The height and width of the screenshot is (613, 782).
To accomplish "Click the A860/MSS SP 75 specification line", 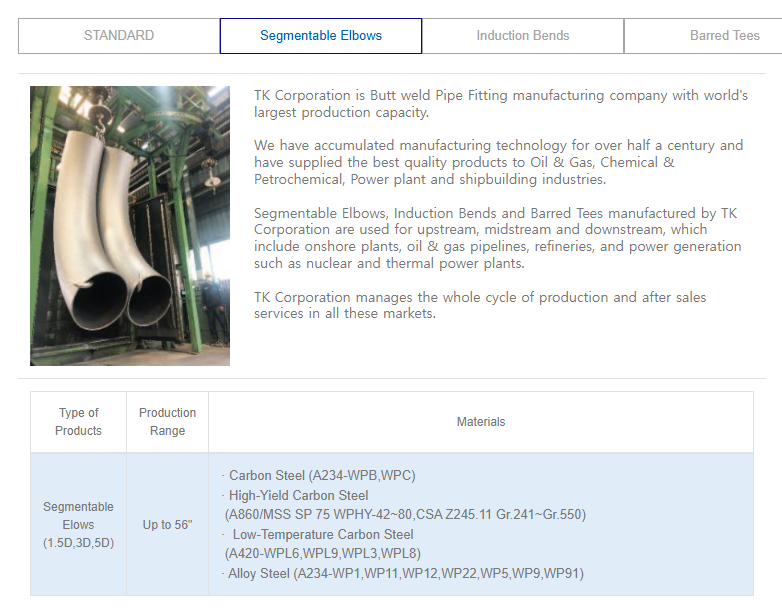I will pos(405,514).
